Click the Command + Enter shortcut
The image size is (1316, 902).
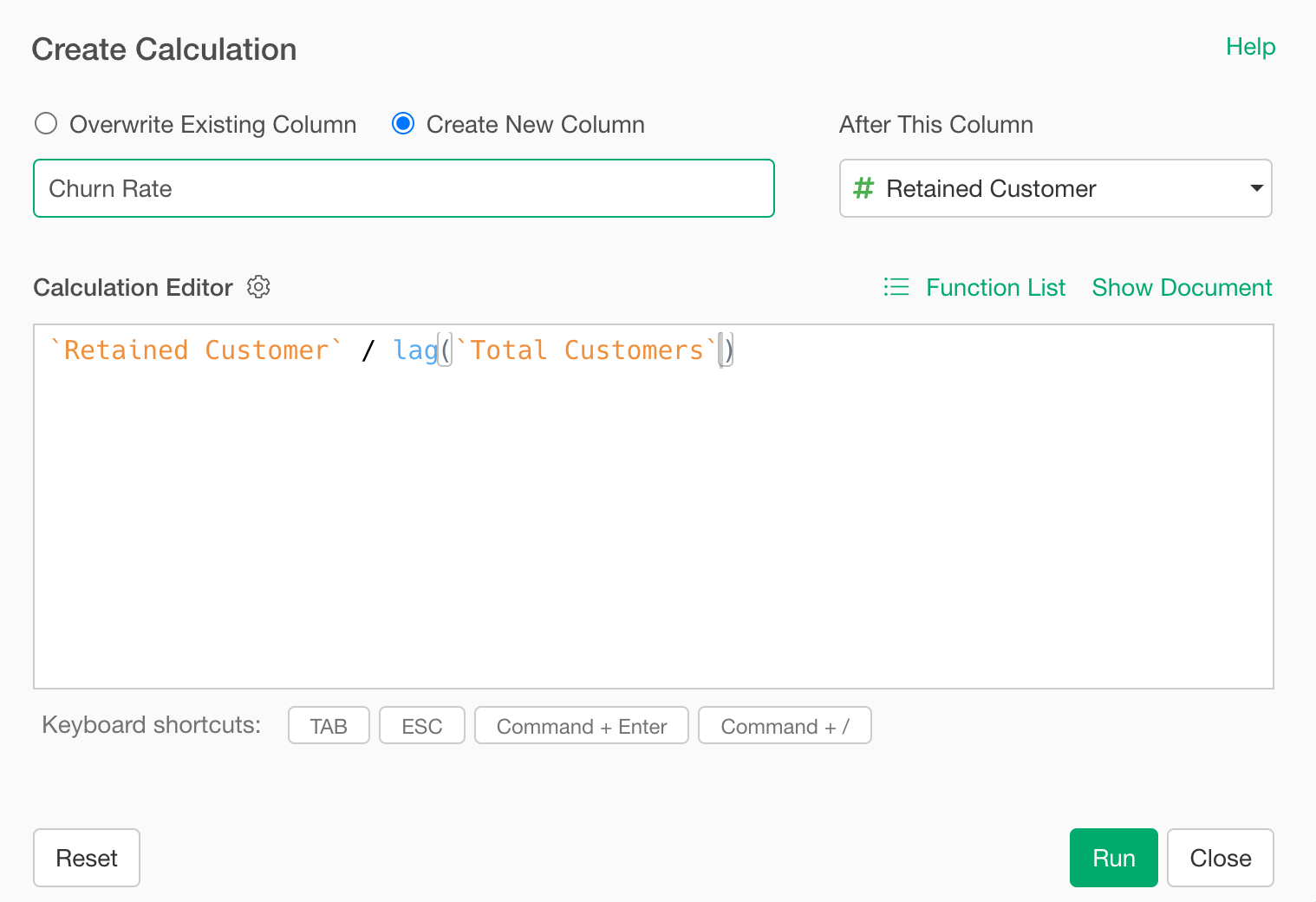(x=581, y=726)
